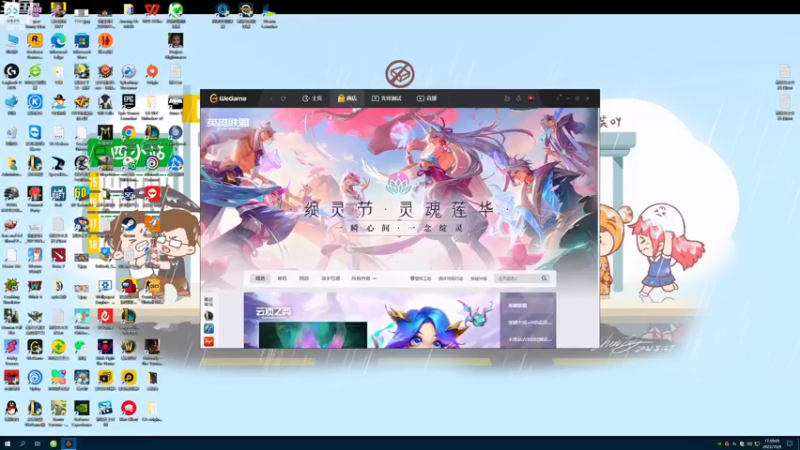The height and width of the screenshot is (450, 800).
Task: Open Task View on the taskbar
Action: tap(37, 443)
